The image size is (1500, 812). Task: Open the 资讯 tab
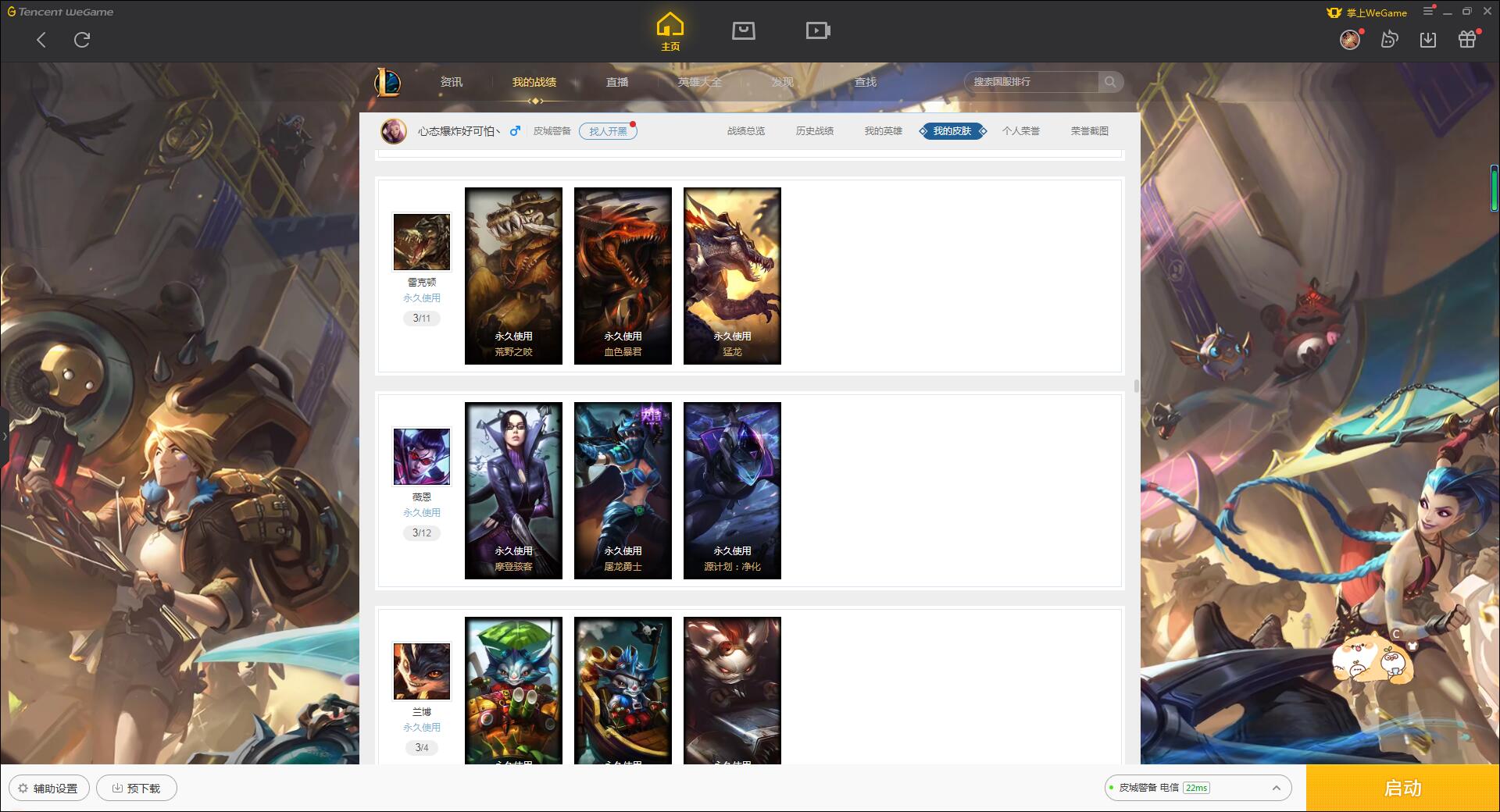tap(452, 82)
